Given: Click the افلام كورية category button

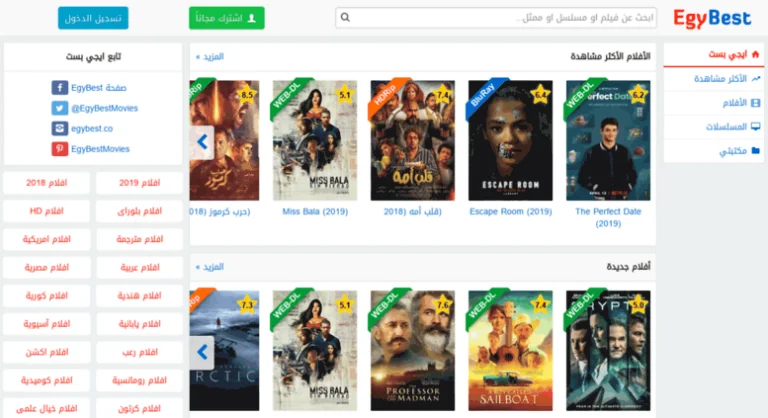Looking at the screenshot, I should coord(47,295).
